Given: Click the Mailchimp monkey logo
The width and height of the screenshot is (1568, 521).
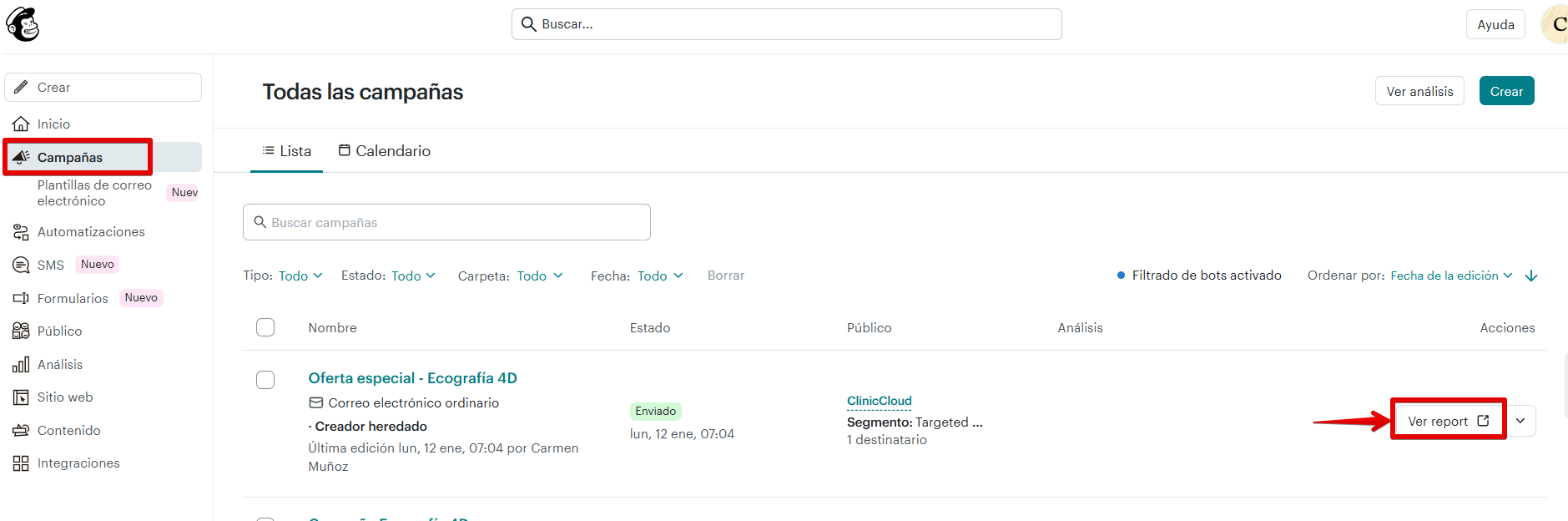Looking at the screenshot, I should (23, 24).
